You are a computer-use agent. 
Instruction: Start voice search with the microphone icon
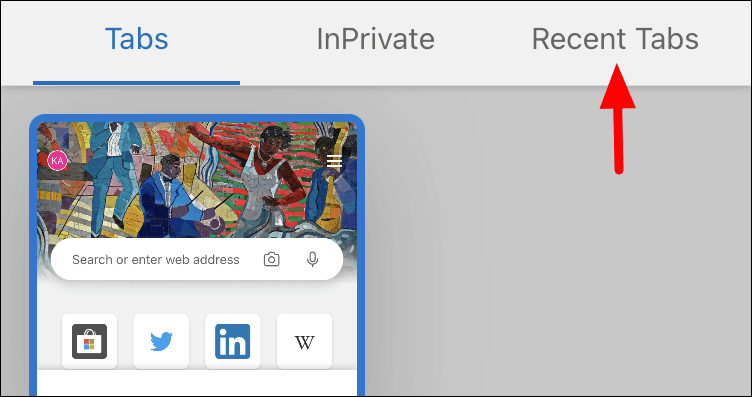tap(313, 259)
